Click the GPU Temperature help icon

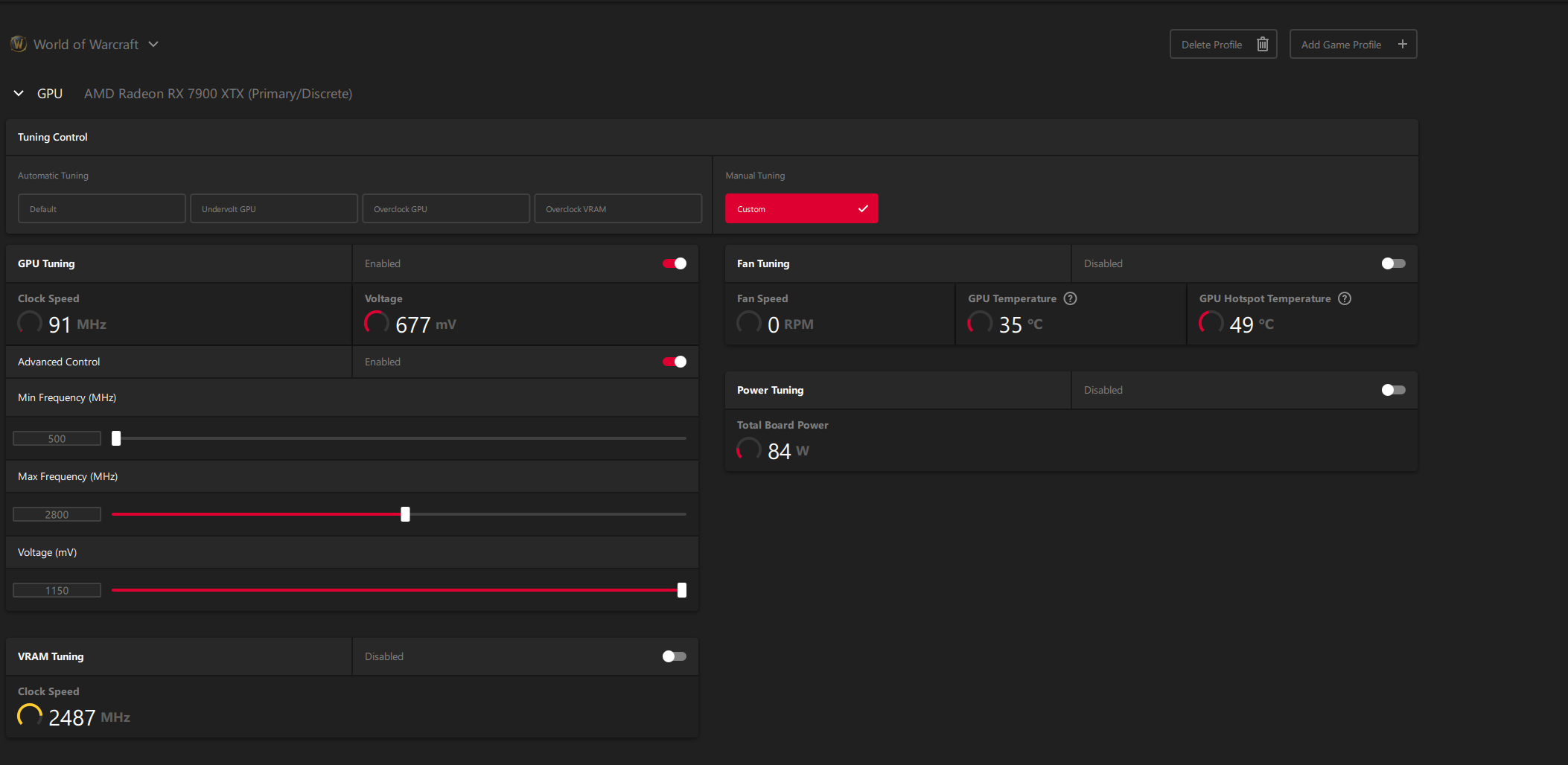(1070, 298)
